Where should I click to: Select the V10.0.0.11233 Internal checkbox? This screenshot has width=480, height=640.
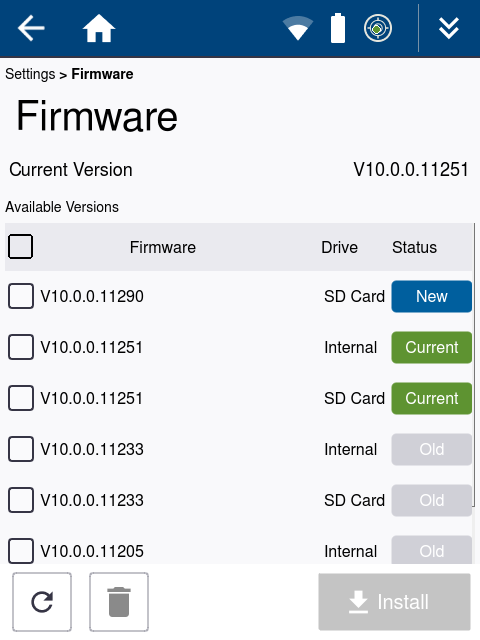(21, 449)
